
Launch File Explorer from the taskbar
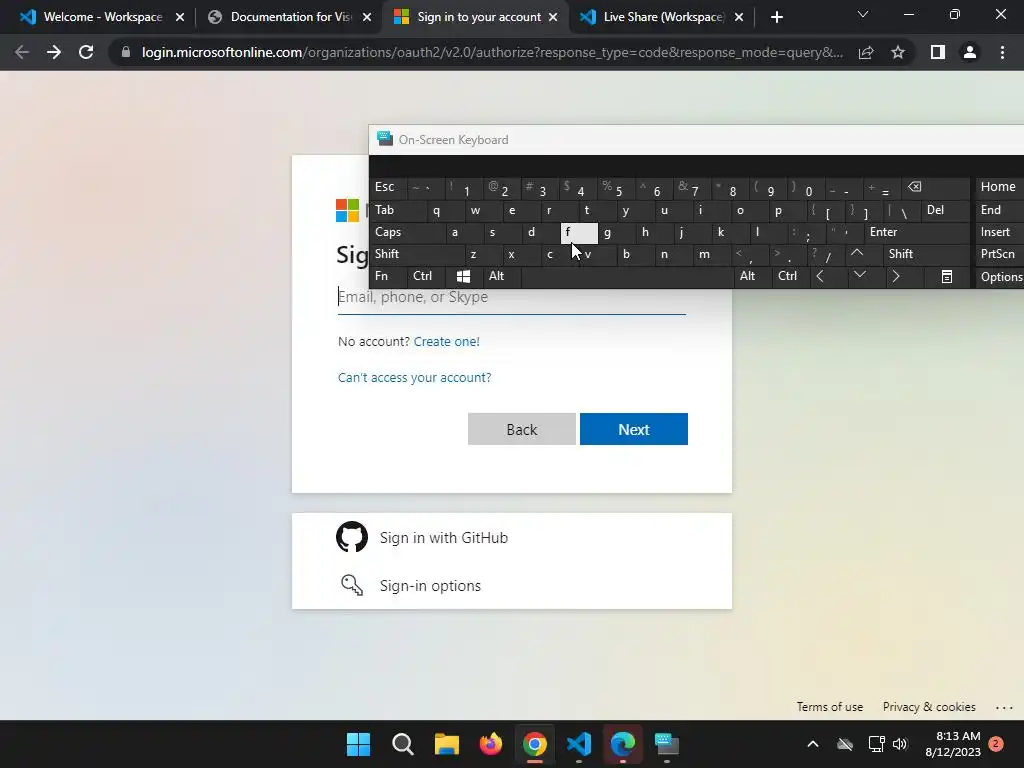447,744
